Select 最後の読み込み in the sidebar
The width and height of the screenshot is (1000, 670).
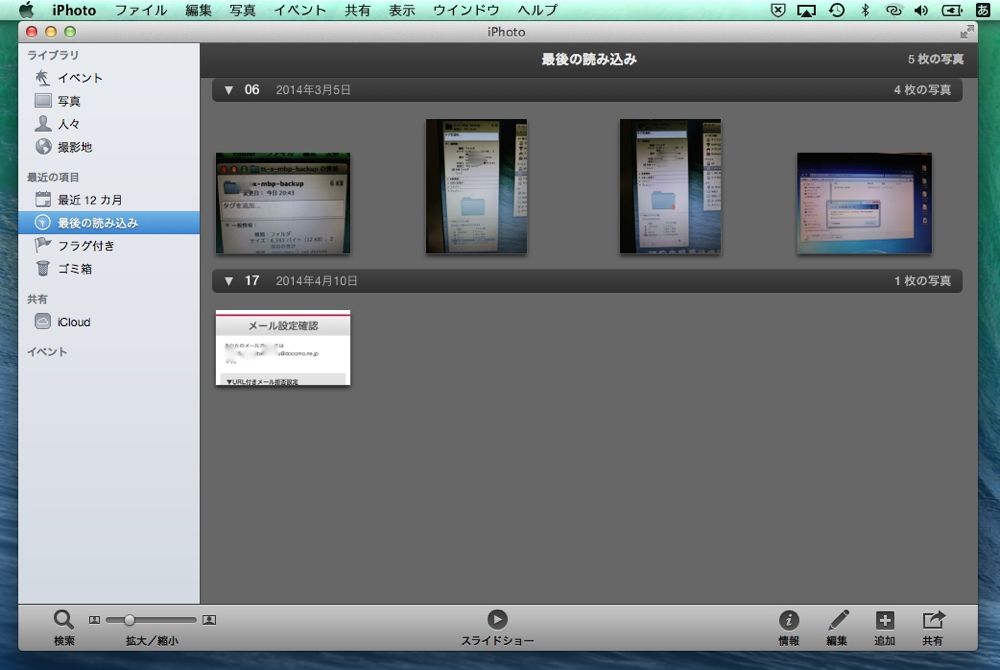coord(109,222)
